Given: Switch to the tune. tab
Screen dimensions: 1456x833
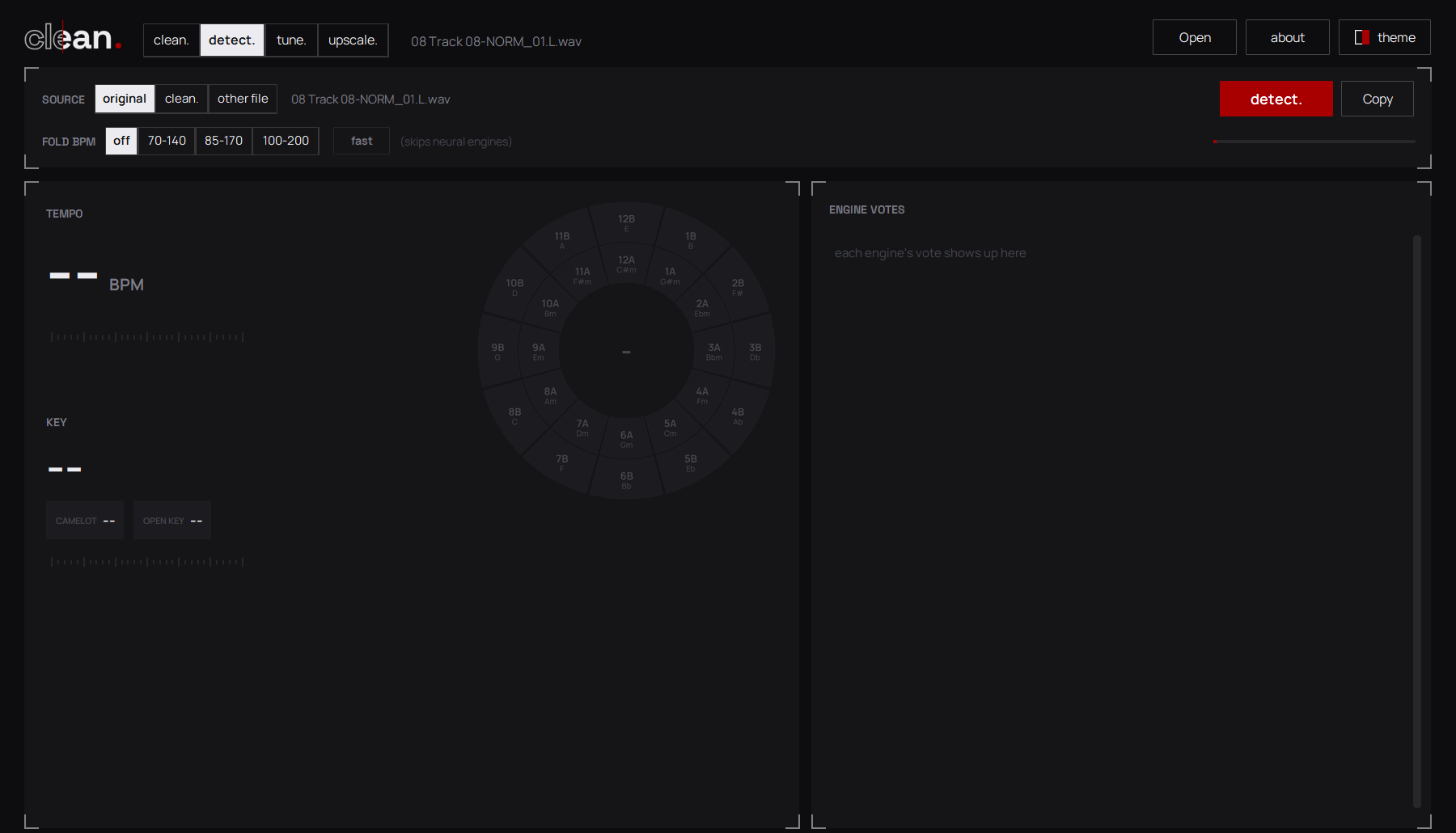Looking at the screenshot, I should click(291, 40).
